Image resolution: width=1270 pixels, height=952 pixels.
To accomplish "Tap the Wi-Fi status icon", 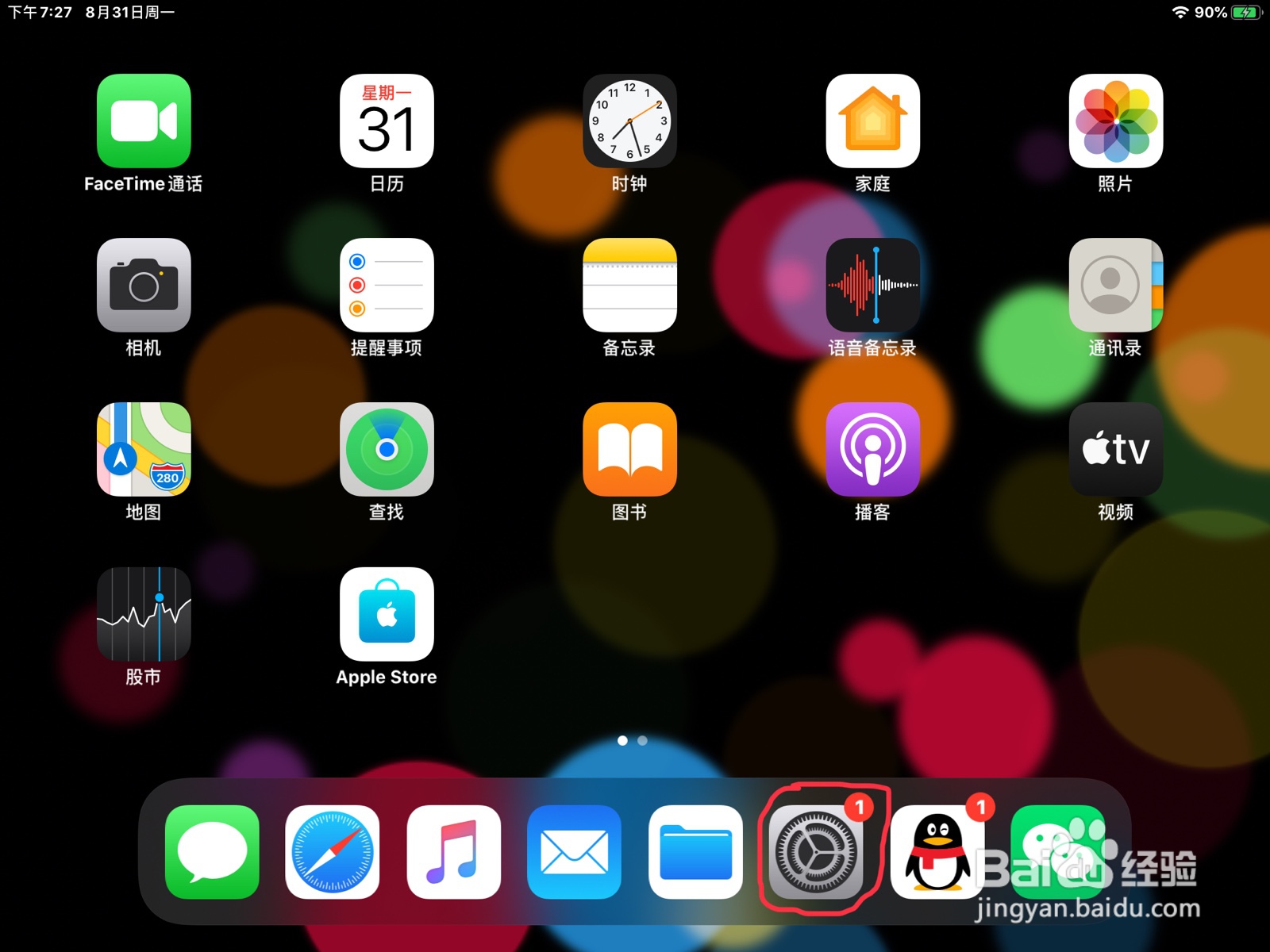I will pos(1180,13).
